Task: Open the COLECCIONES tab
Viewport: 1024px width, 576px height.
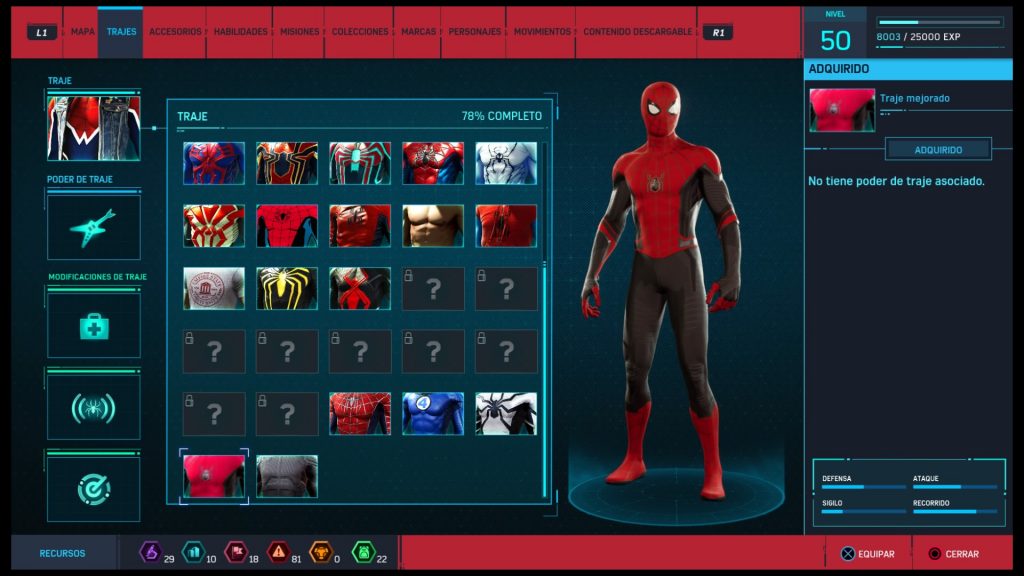Action: (x=359, y=31)
